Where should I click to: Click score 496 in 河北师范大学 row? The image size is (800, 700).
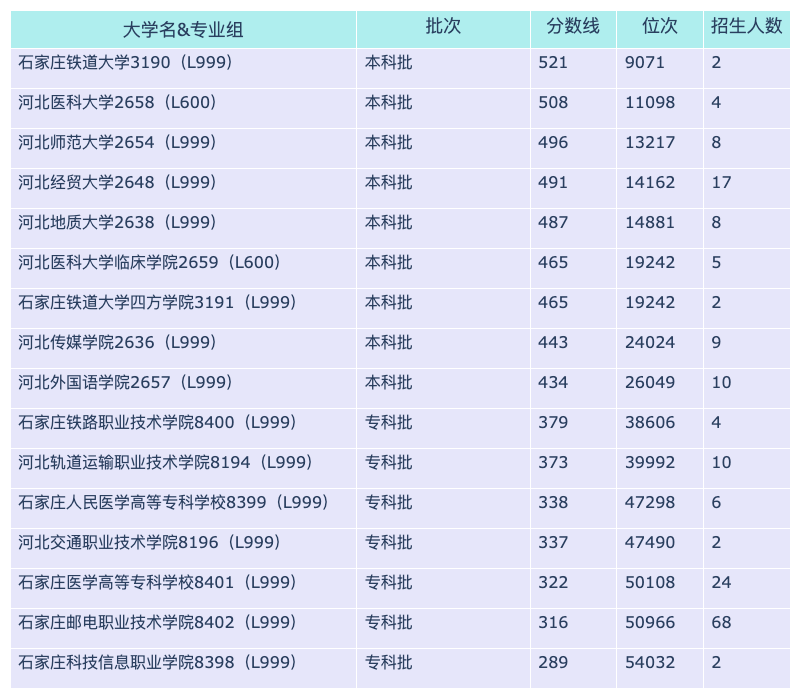pyautogui.click(x=553, y=142)
